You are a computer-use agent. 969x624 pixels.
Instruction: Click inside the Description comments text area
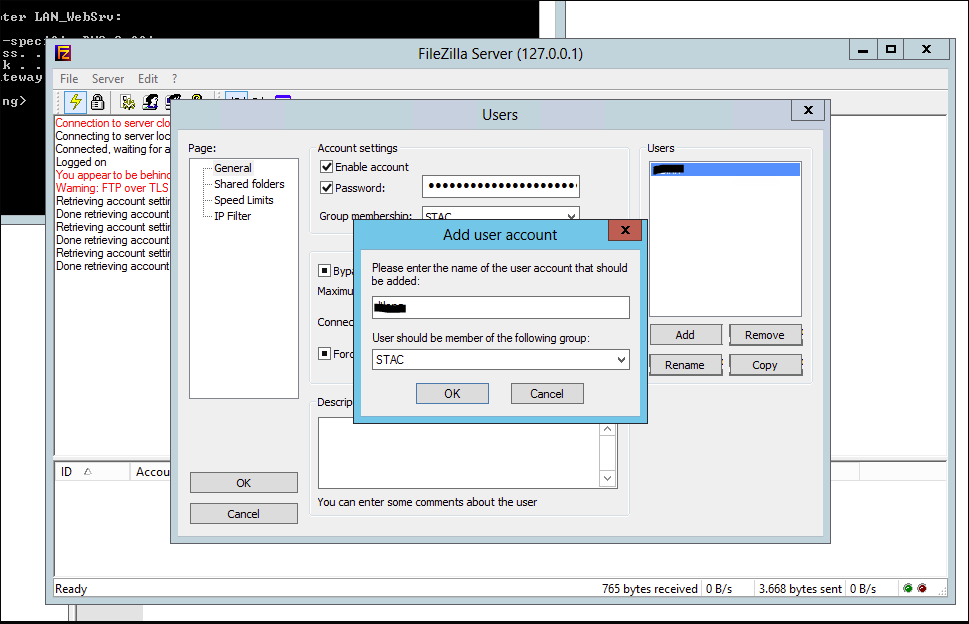tap(459, 453)
